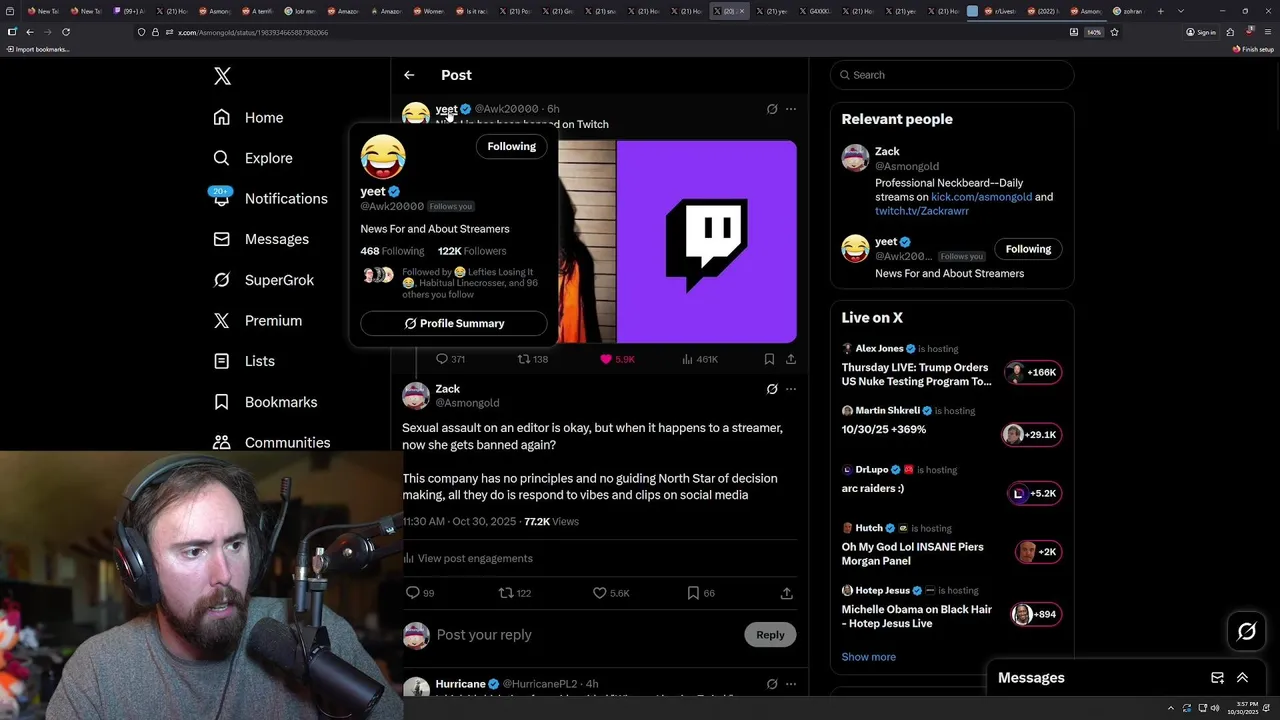Join Hutch live with +2K
This screenshot has width=1280, height=720.
pyautogui.click(x=1038, y=552)
